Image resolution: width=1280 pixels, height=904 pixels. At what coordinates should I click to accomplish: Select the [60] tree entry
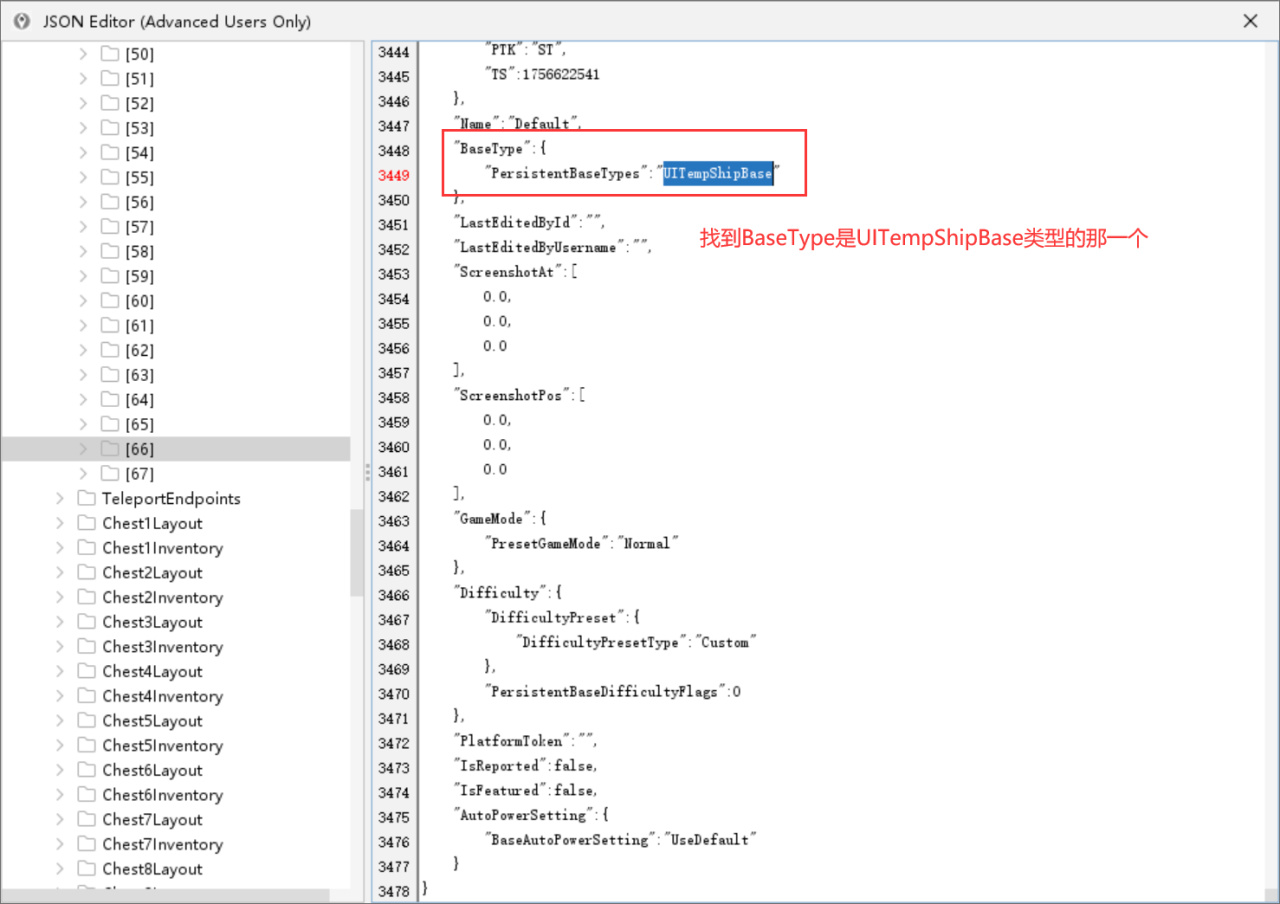(x=140, y=301)
